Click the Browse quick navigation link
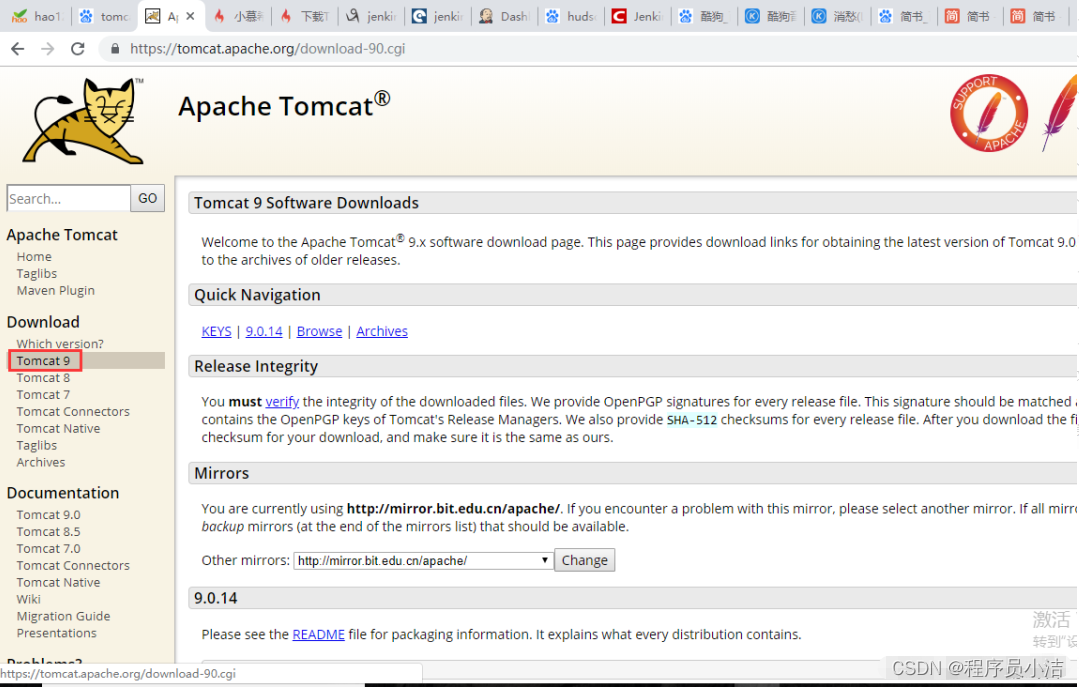 pos(319,331)
